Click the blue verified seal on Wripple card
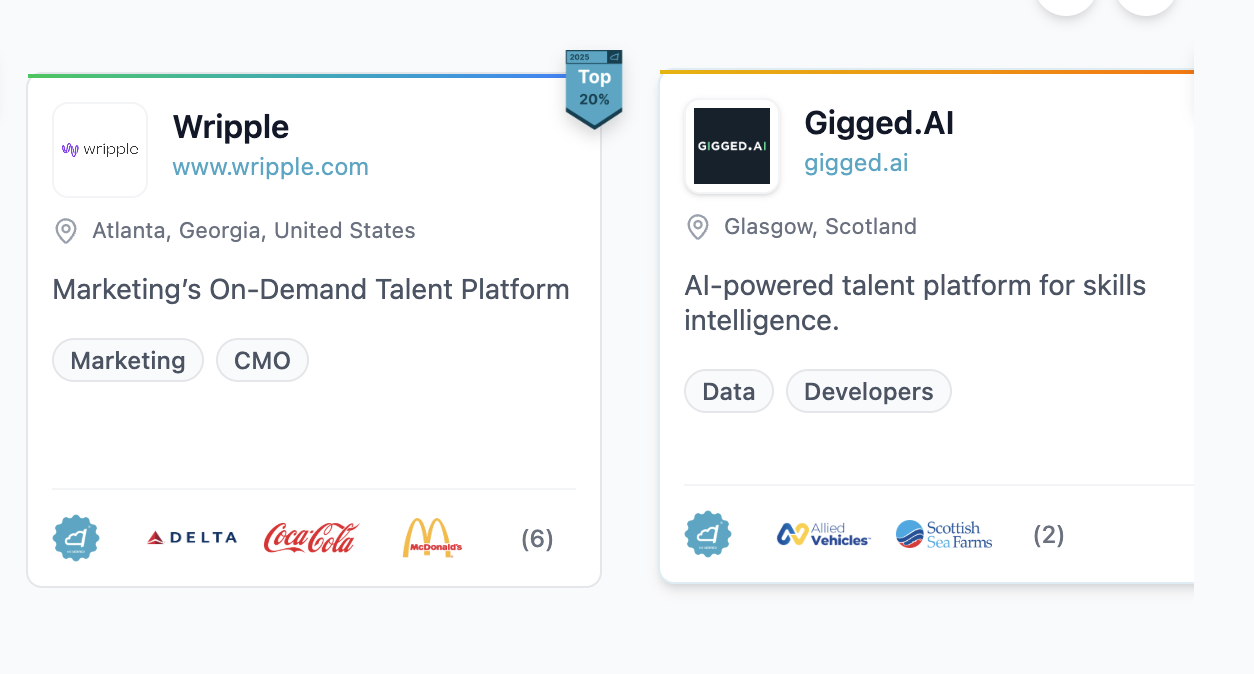 point(76,539)
